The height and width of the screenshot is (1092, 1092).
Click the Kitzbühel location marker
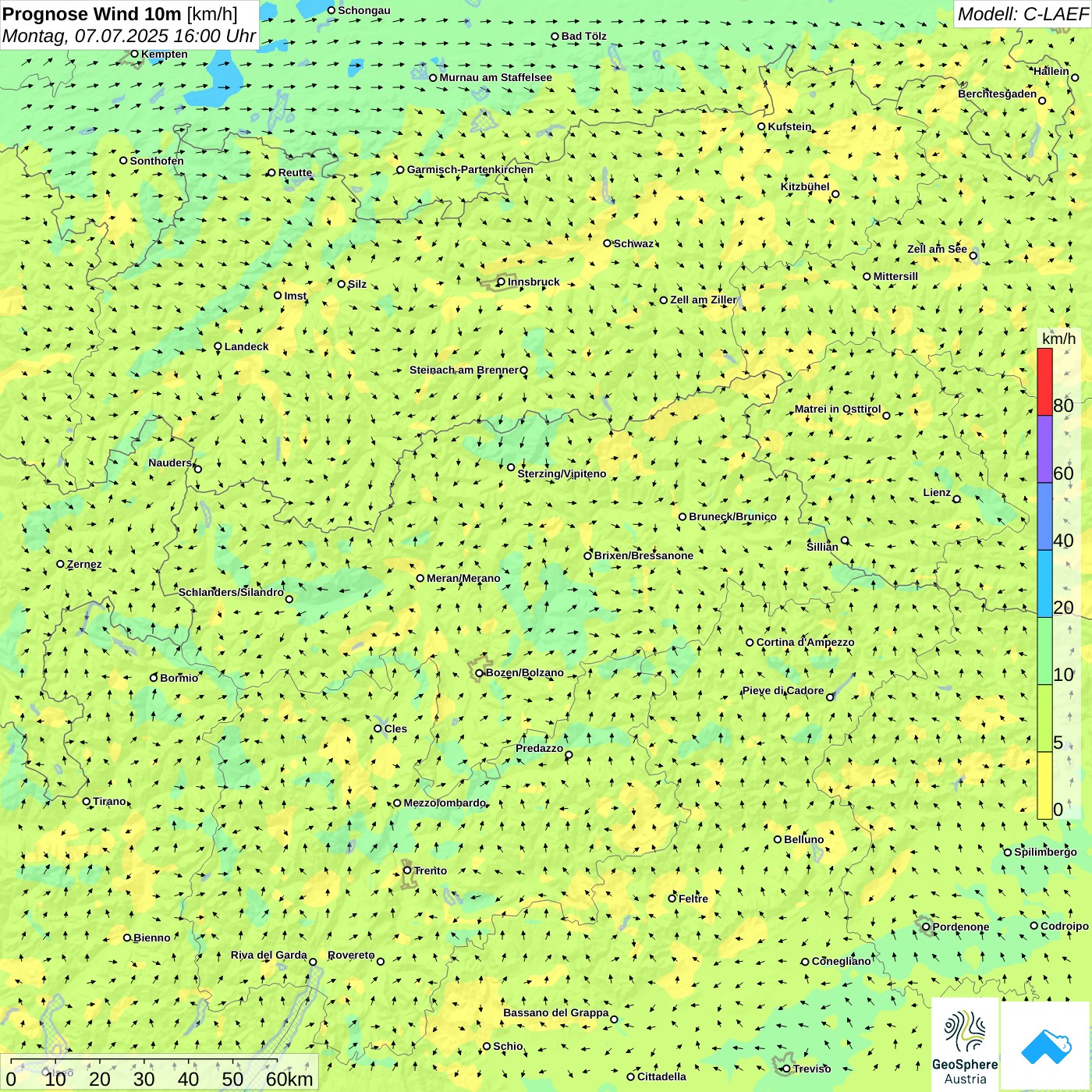pyautogui.click(x=835, y=194)
